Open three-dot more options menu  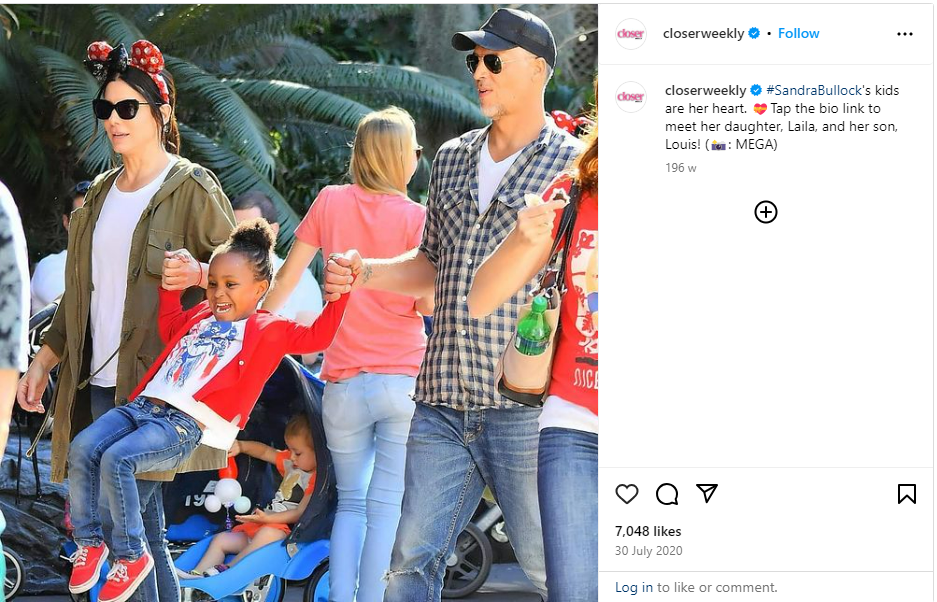click(x=905, y=34)
